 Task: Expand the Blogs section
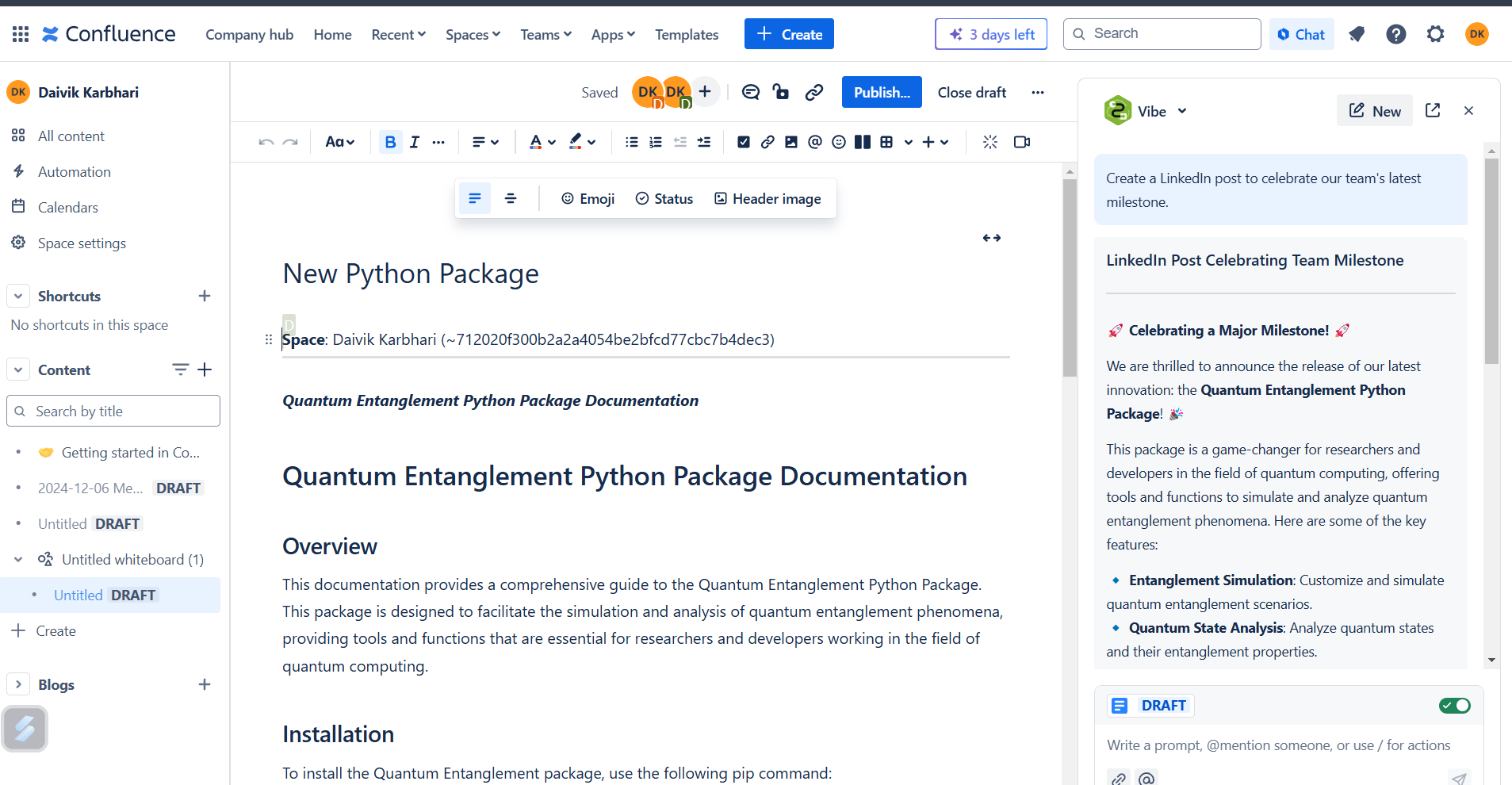18,684
